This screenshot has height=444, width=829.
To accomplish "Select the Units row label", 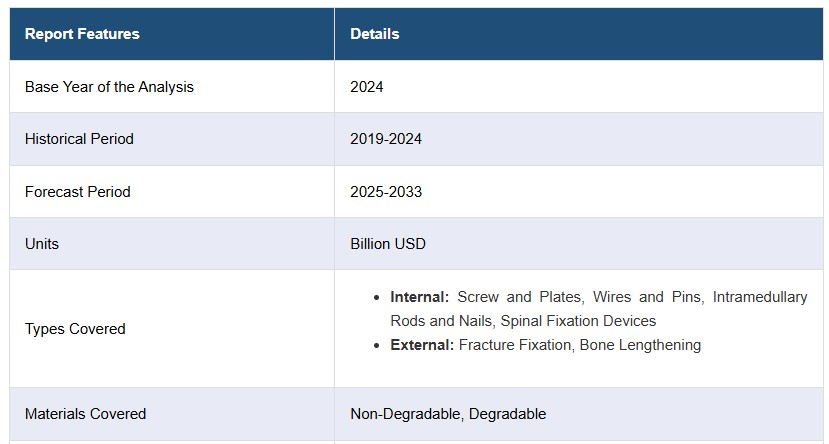I will pos(42,244).
